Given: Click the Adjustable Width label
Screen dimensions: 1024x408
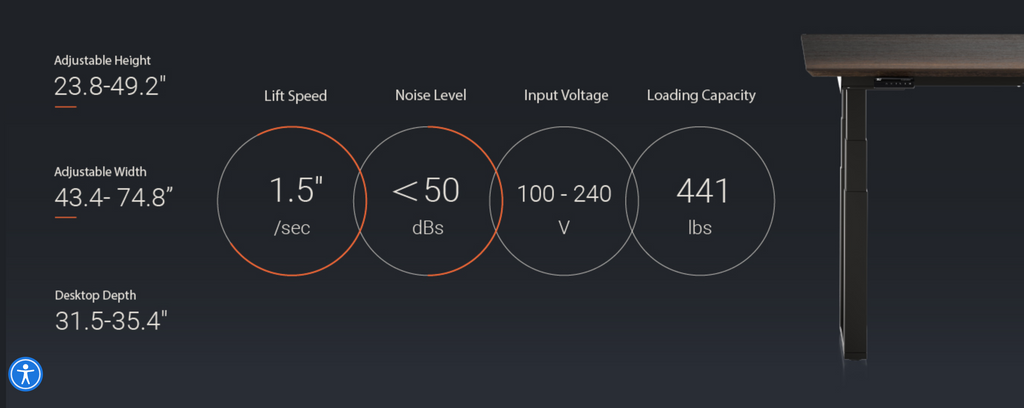Looking at the screenshot, I should pos(101,172).
